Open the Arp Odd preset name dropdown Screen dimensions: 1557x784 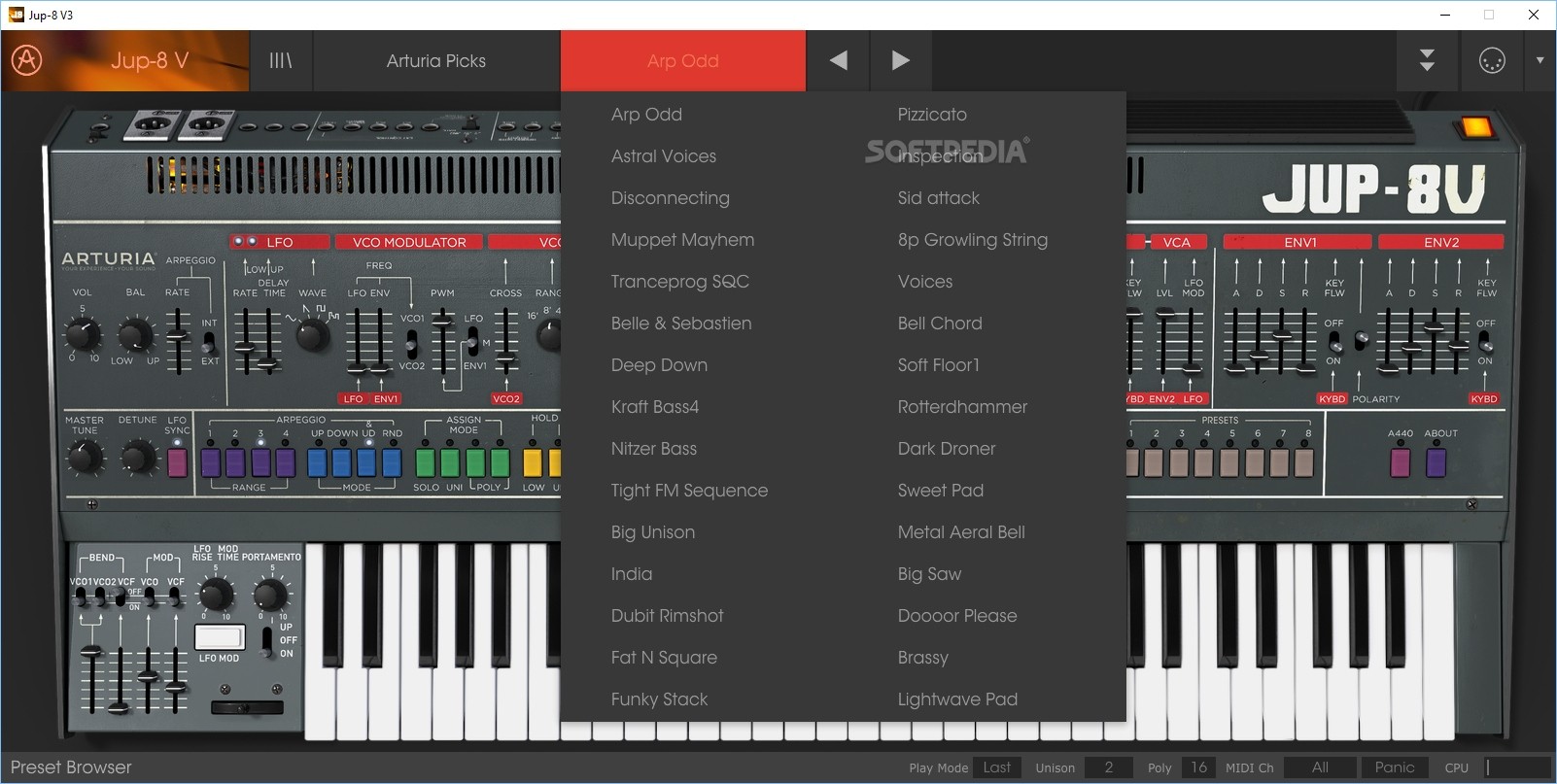pyautogui.click(x=683, y=60)
